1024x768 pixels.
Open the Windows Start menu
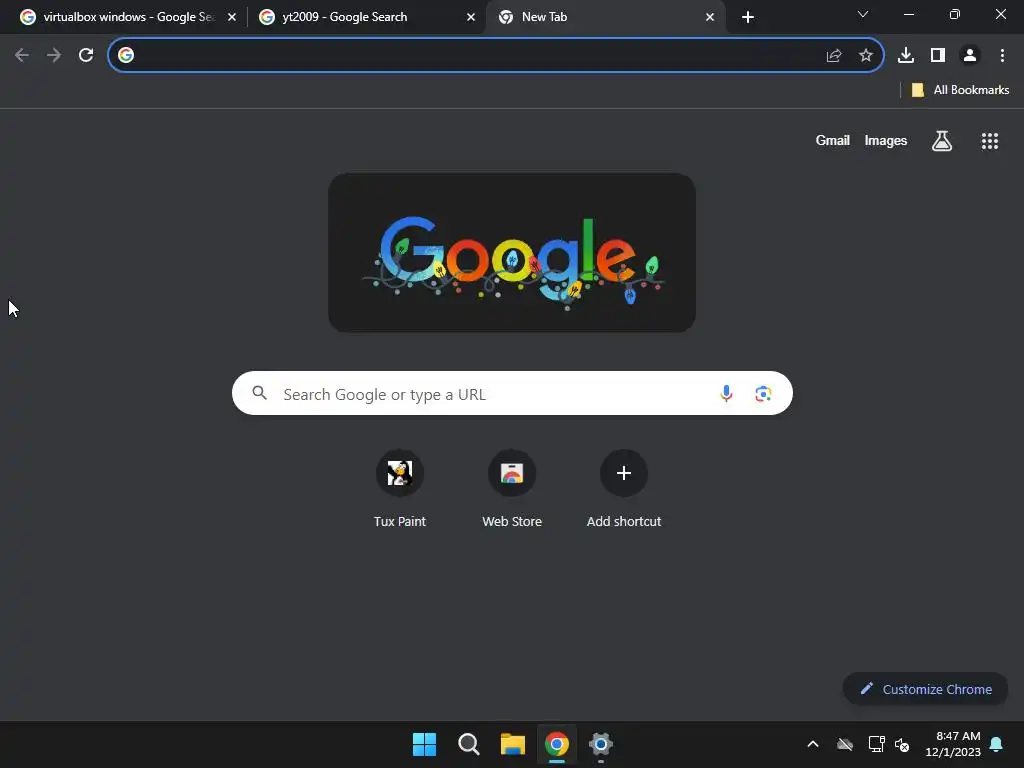[424, 744]
